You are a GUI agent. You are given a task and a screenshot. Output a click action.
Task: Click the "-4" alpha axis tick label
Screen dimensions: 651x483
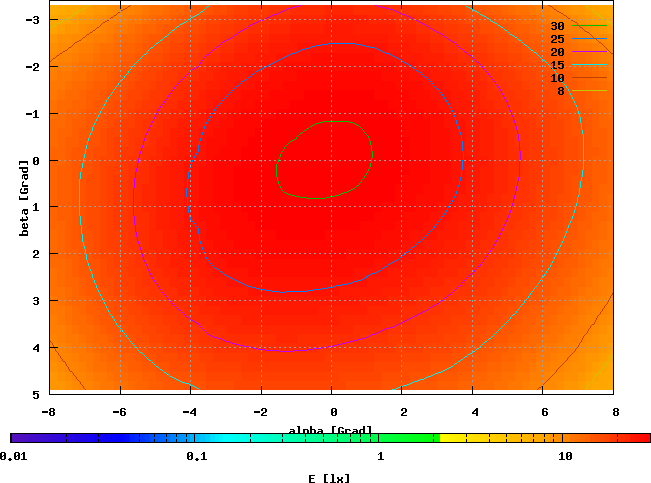pos(189,412)
